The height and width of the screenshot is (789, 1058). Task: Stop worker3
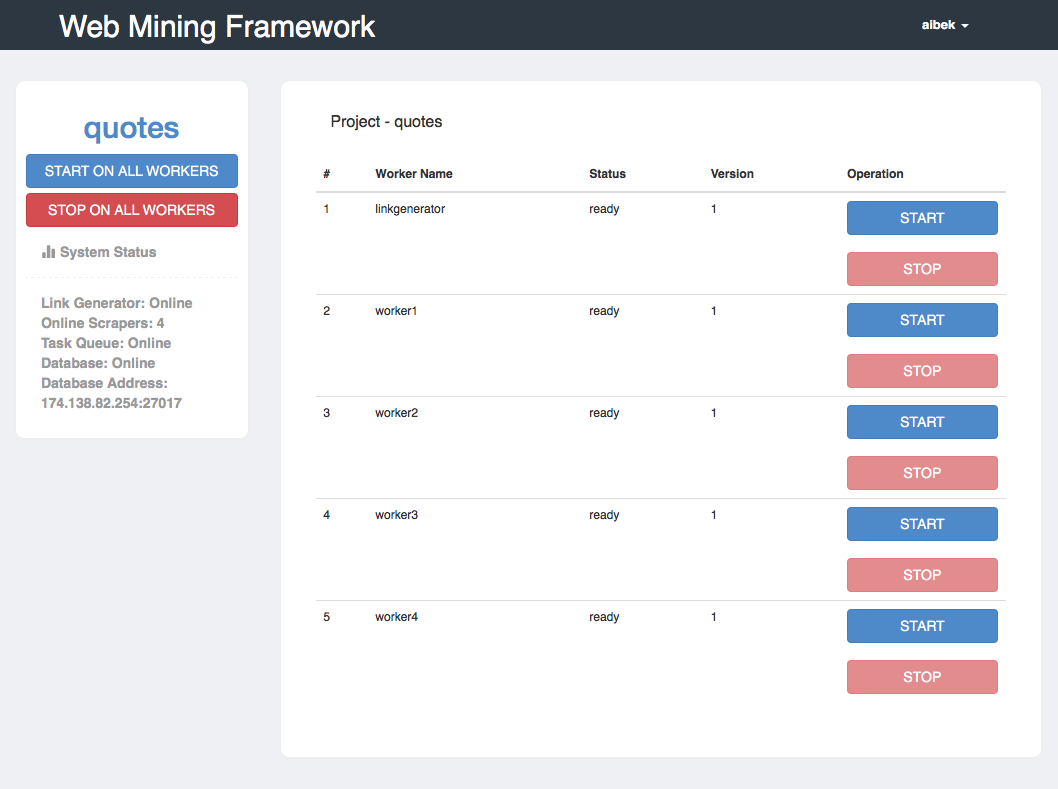tap(922, 575)
